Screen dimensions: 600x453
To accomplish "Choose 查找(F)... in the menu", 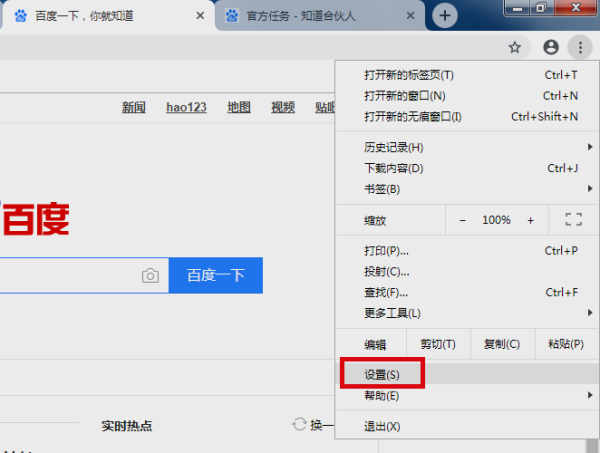I will (467, 293).
